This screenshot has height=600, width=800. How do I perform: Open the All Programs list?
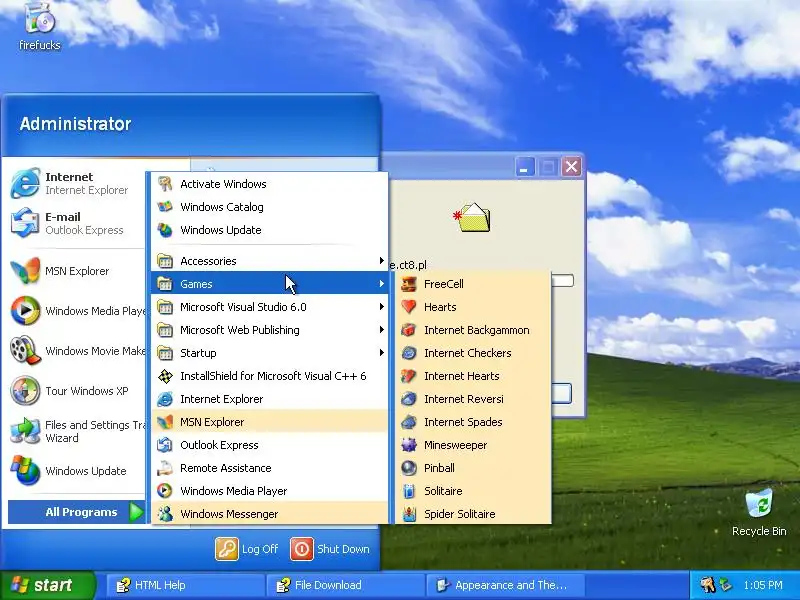tap(77, 512)
